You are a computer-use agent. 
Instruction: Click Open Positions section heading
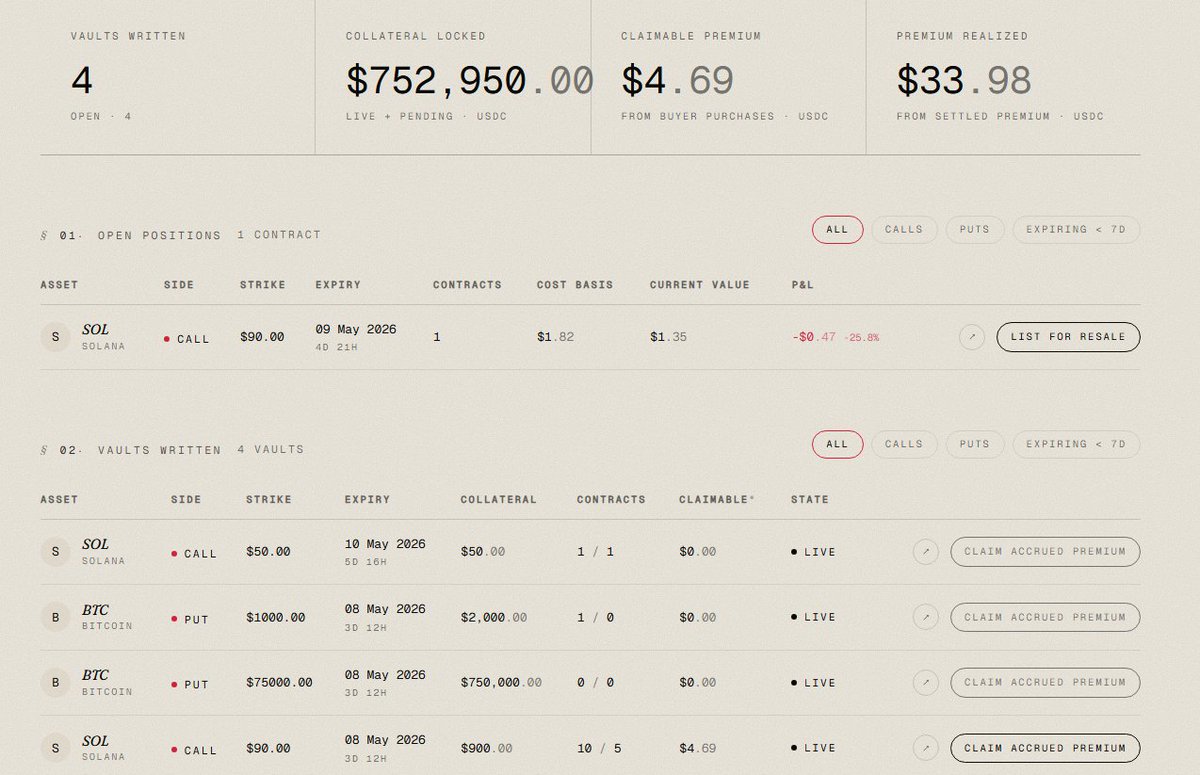(159, 236)
